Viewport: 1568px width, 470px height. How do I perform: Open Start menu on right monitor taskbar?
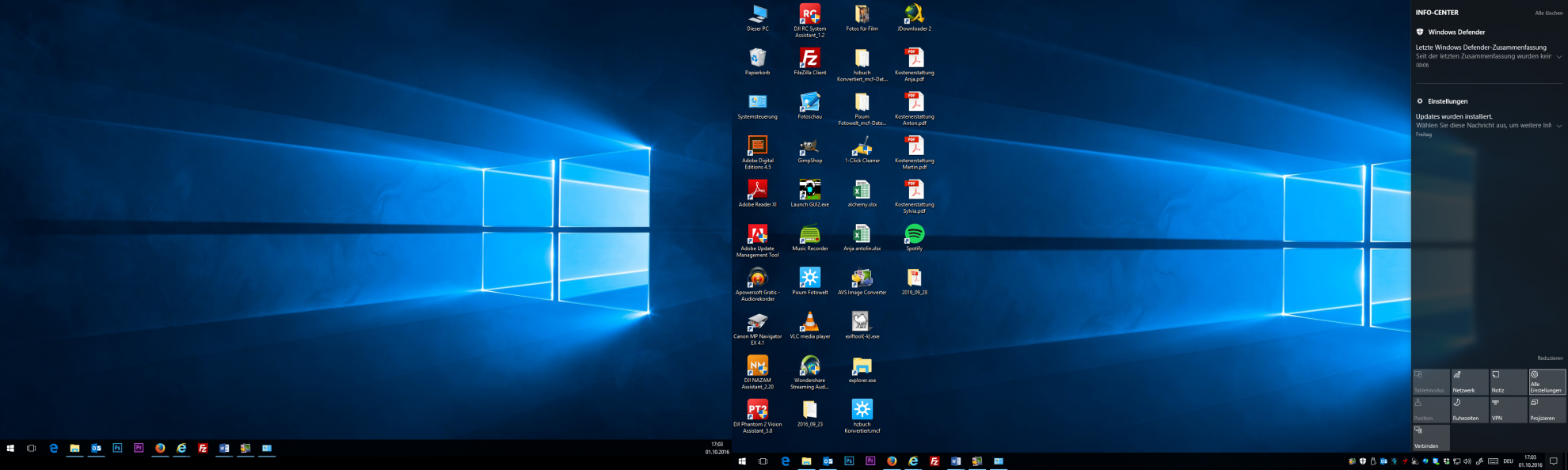(742, 461)
